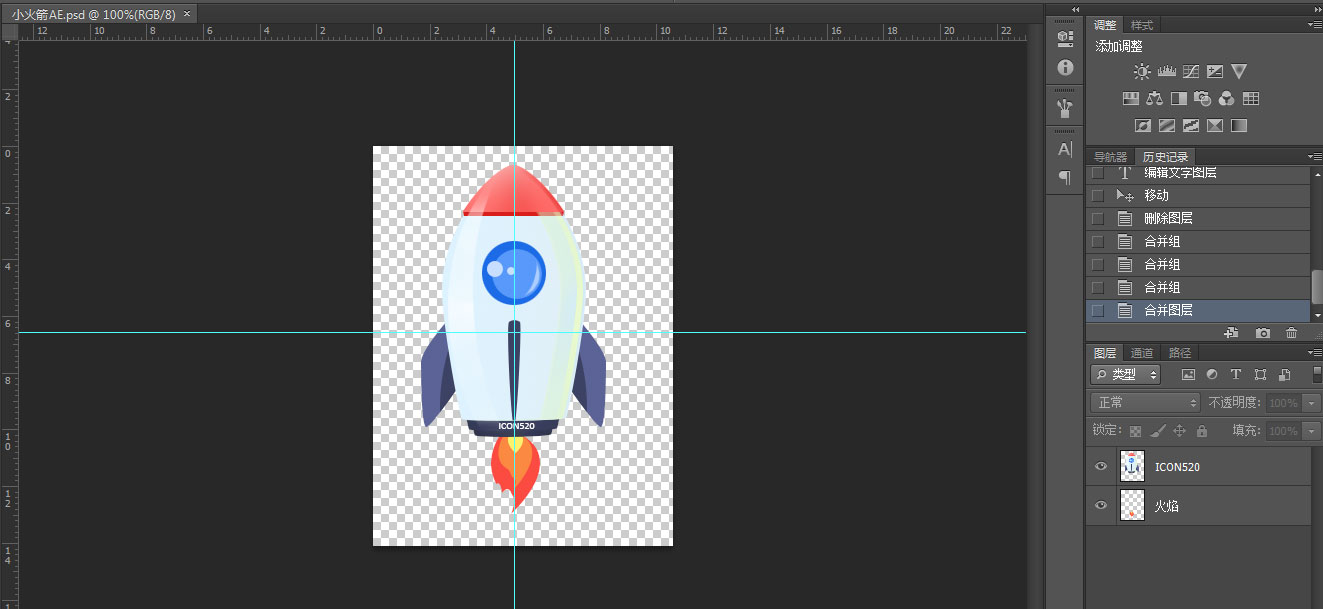The image size is (1323, 609).
Task: Add a Color Balance adjustment
Action: pyautogui.click(x=1155, y=99)
